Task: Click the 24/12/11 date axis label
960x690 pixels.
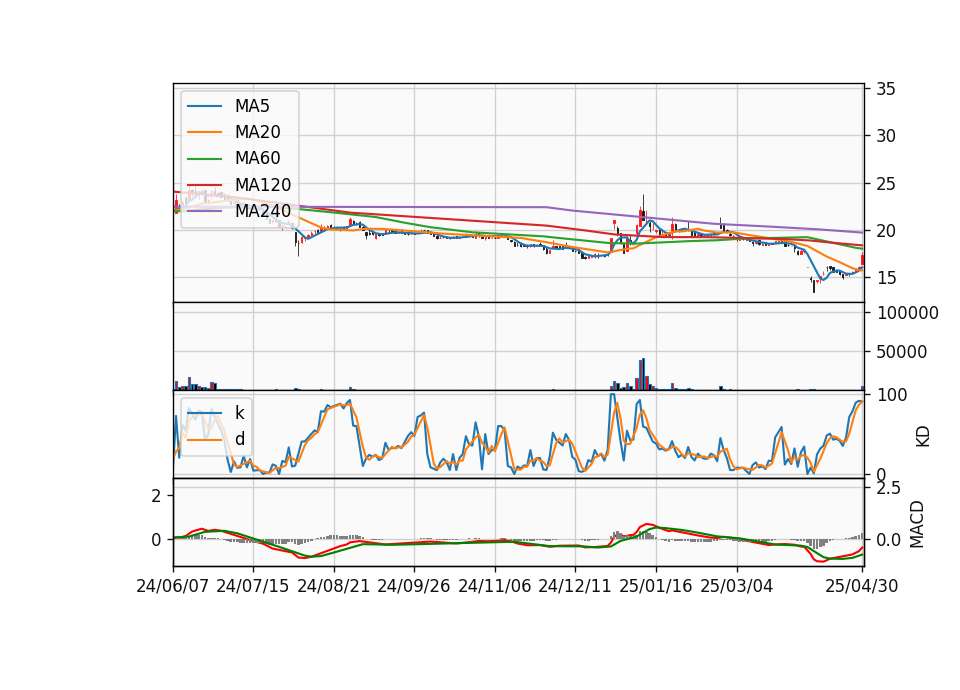Action: [575, 587]
